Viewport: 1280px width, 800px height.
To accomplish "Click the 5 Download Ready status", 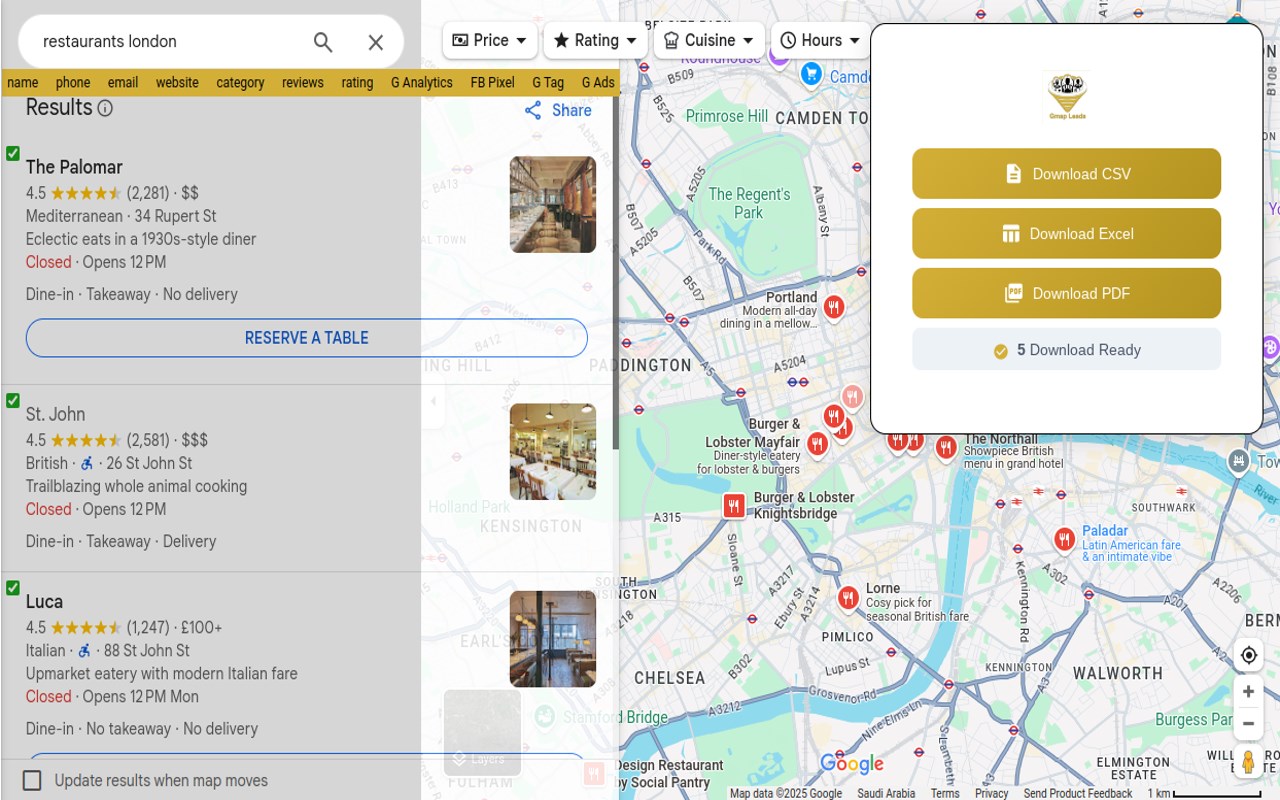I will (x=1066, y=350).
